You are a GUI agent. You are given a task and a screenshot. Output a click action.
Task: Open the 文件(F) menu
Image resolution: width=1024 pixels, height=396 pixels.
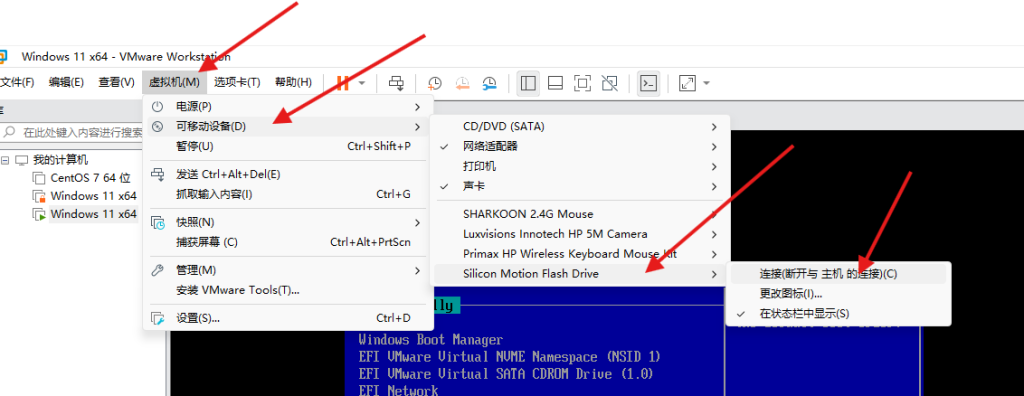17,82
